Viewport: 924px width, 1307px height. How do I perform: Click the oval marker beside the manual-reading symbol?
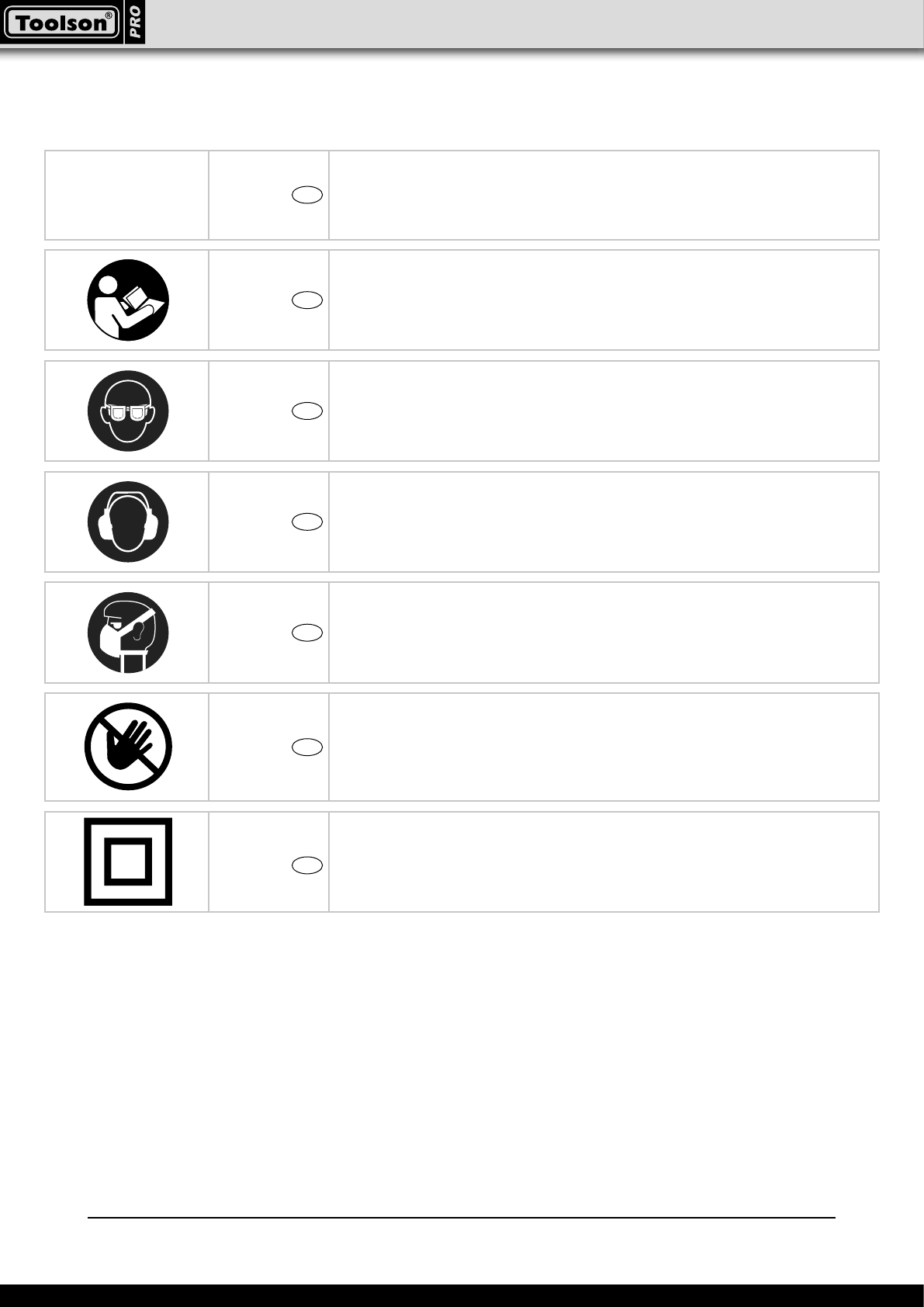(308, 300)
